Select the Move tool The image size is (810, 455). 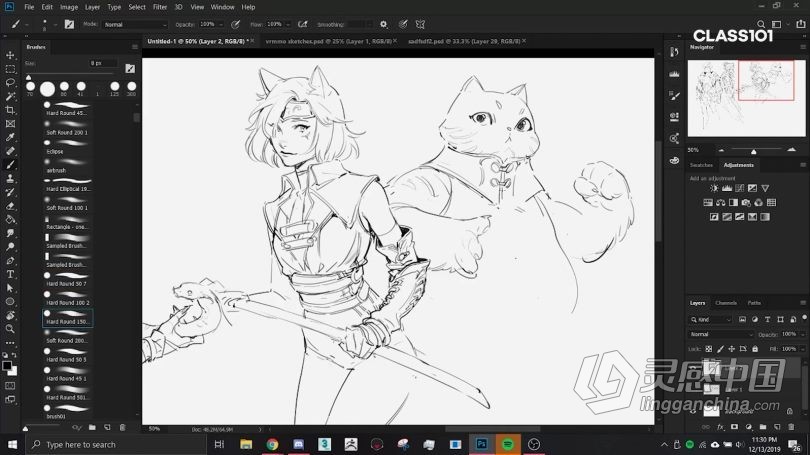pos(10,55)
